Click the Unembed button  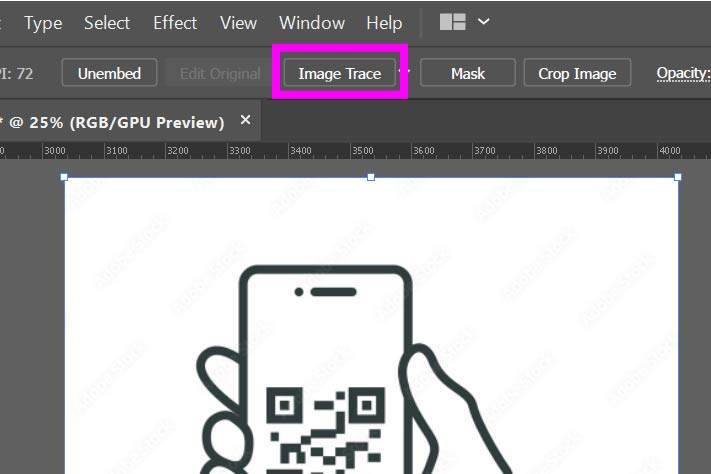(109, 73)
